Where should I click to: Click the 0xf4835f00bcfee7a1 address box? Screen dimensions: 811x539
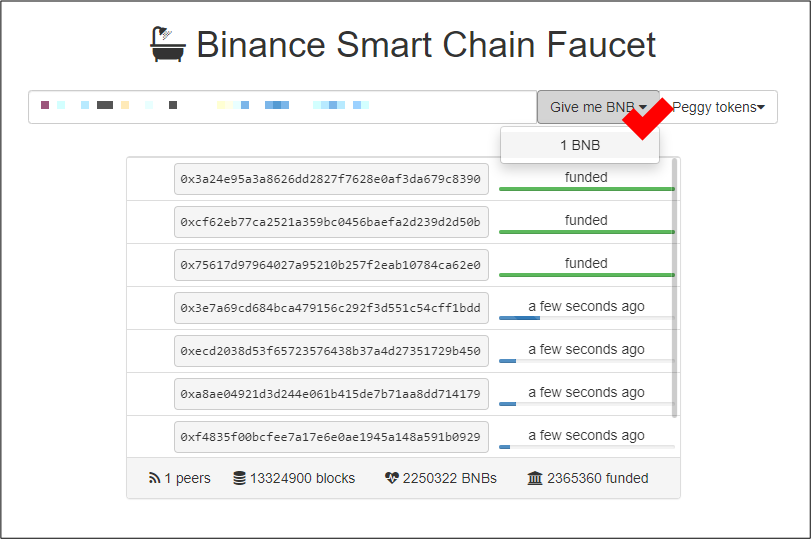click(331, 437)
